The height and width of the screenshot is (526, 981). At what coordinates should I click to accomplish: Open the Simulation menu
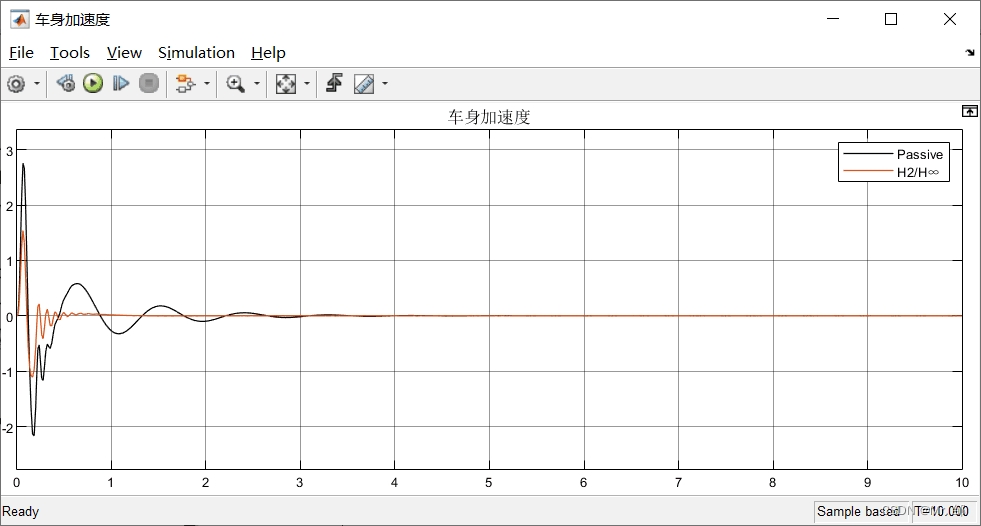pyautogui.click(x=196, y=53)
